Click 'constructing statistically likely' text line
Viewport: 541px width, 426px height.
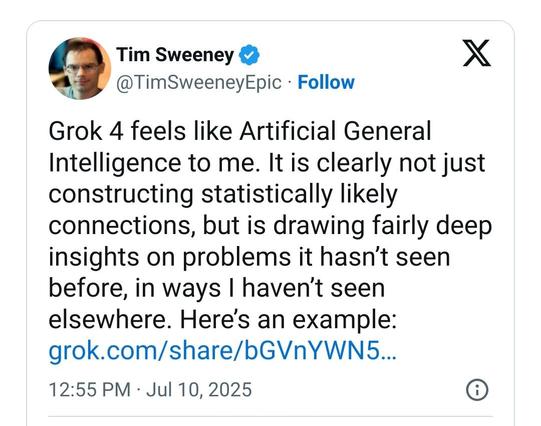[223, 195]
